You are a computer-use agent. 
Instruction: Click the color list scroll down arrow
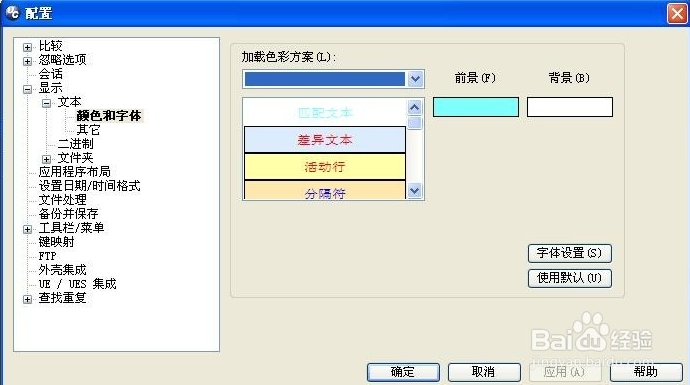click(415, 191)
